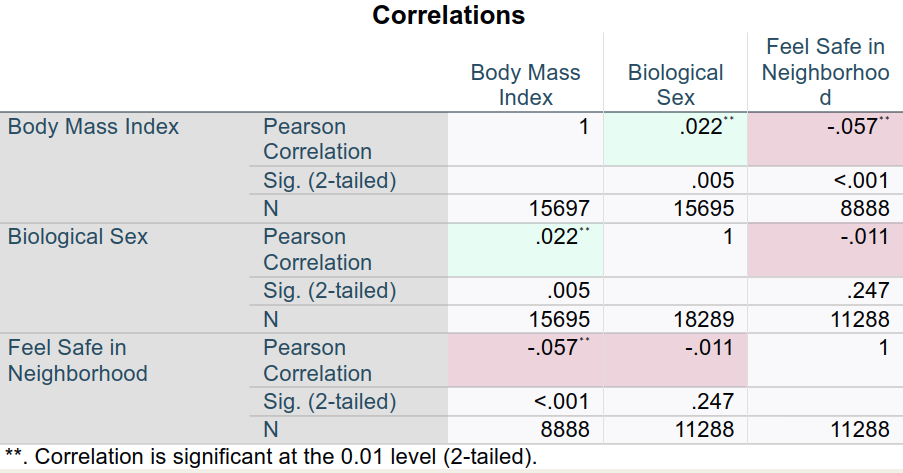This screenshot has width=903, height=473.
Task: Click the Feel Safe in Neighborhood column header
Action: pos(825,72)
